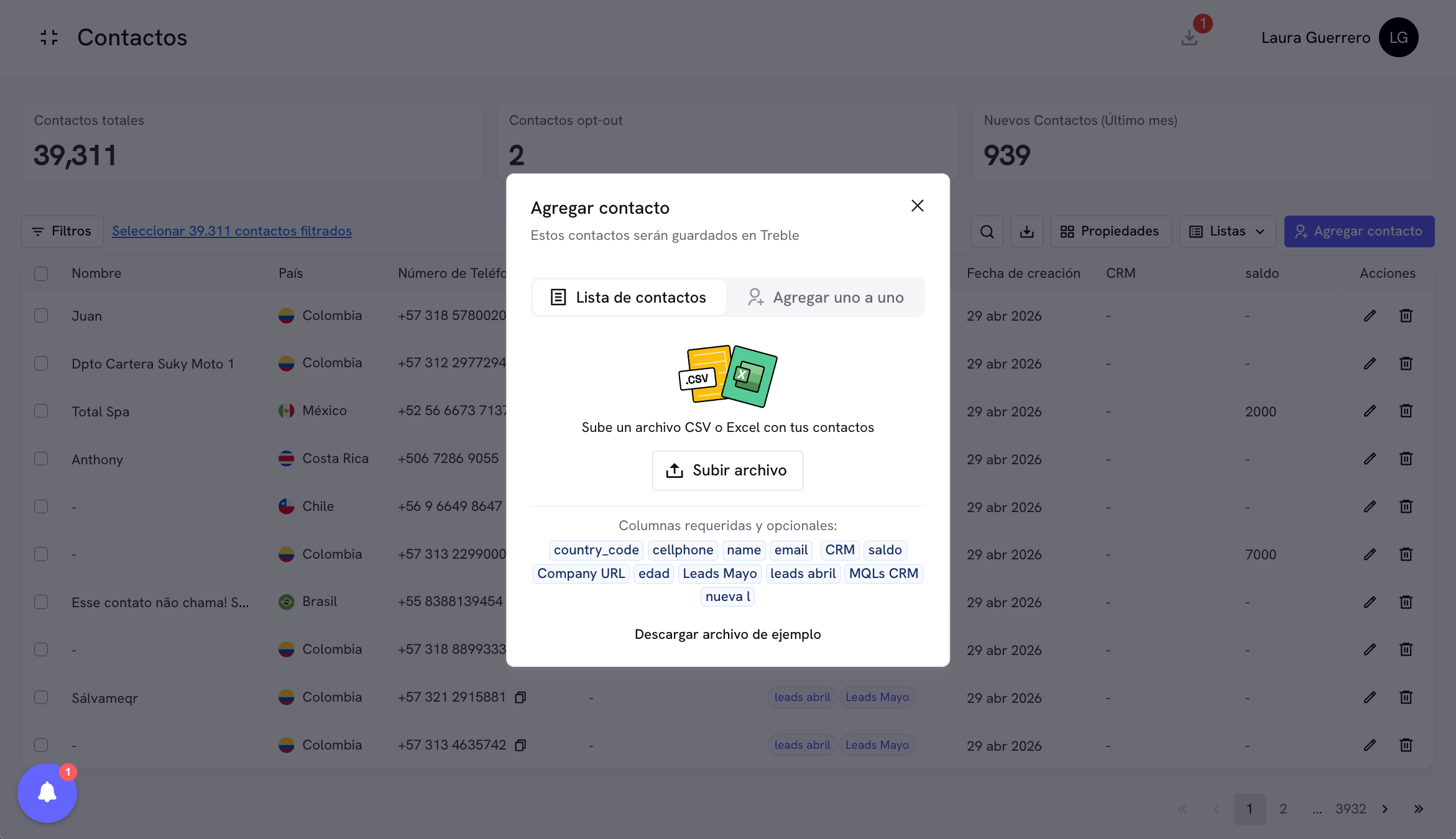1456x839 pixels.
Task: Edit the Anthony contact
Action: pyautogui.click(x=1370, y=459)
